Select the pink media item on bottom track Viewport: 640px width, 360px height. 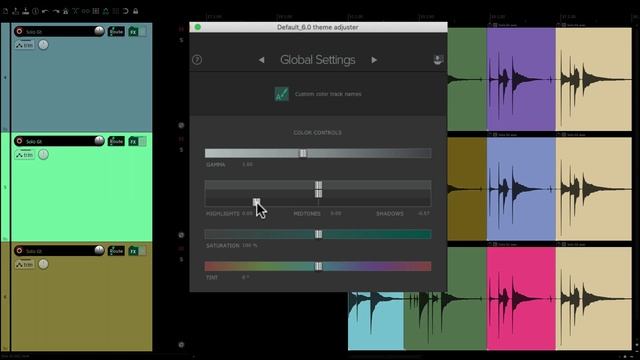[521, 298]
